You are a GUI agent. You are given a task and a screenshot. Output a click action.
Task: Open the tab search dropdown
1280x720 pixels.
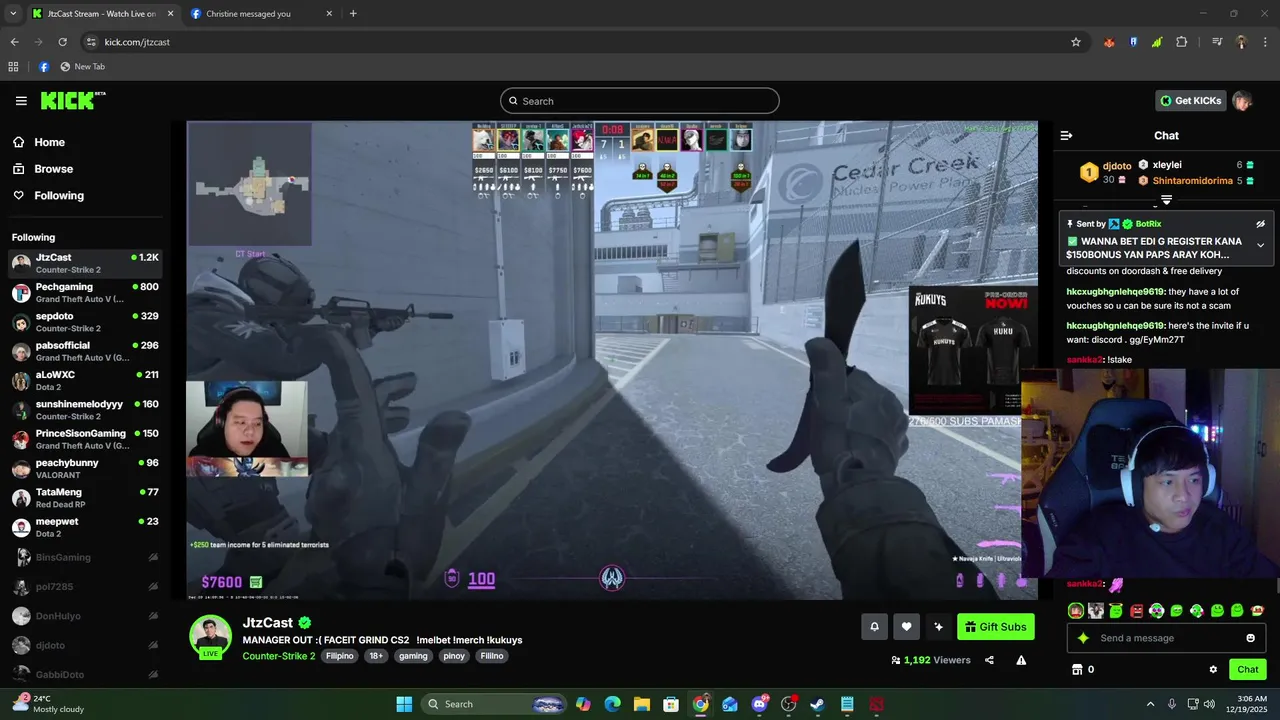coord(13,14)
